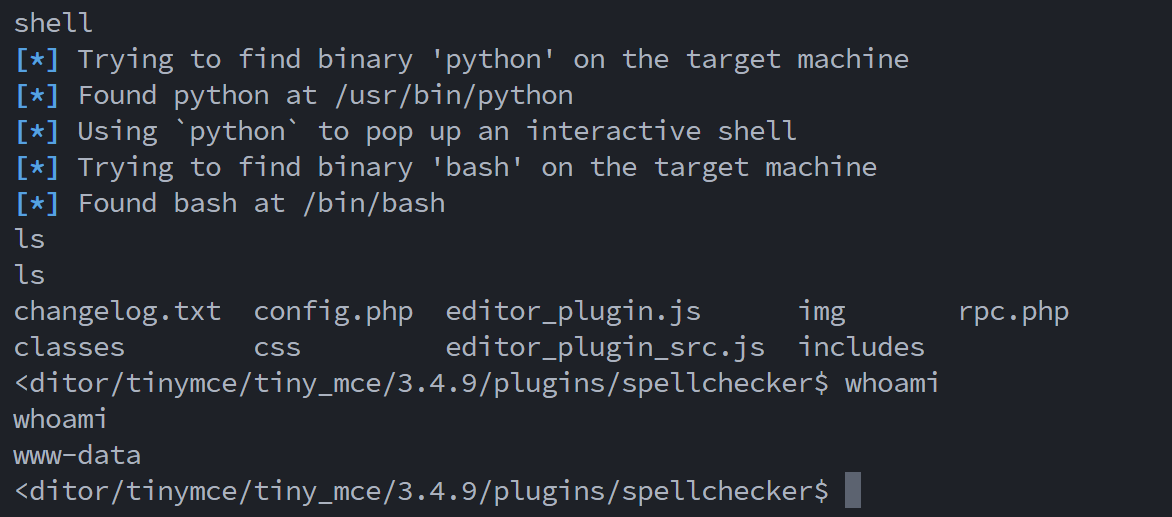Click the includes directory name
The width and height of the screenshot is (1172, 517).
861,347
